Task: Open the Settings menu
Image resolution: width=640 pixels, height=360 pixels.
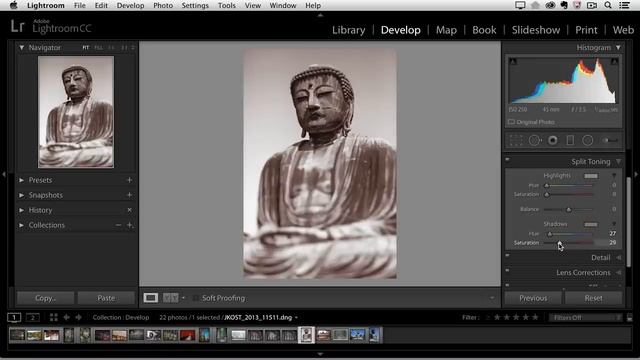Action: click(195, 5)
